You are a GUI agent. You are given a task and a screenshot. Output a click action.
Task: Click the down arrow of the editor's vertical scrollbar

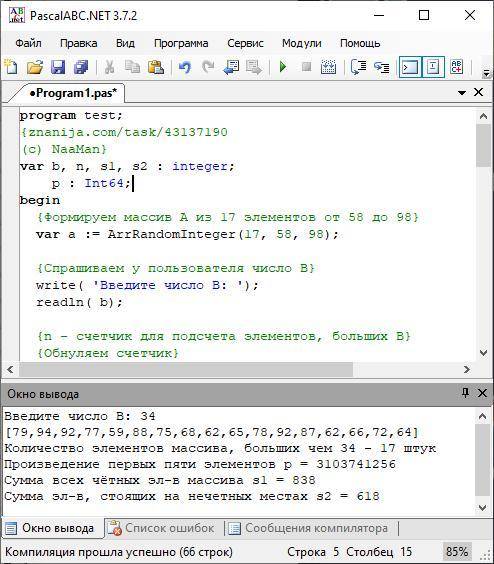(x=484, y=353)
